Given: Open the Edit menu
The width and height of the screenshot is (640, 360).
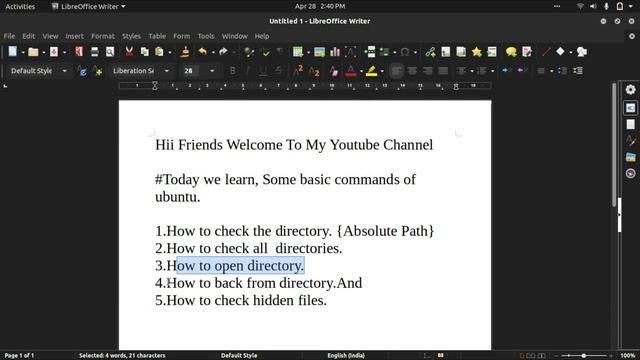Looking at the screenshot, I should [x=29, y=36].
